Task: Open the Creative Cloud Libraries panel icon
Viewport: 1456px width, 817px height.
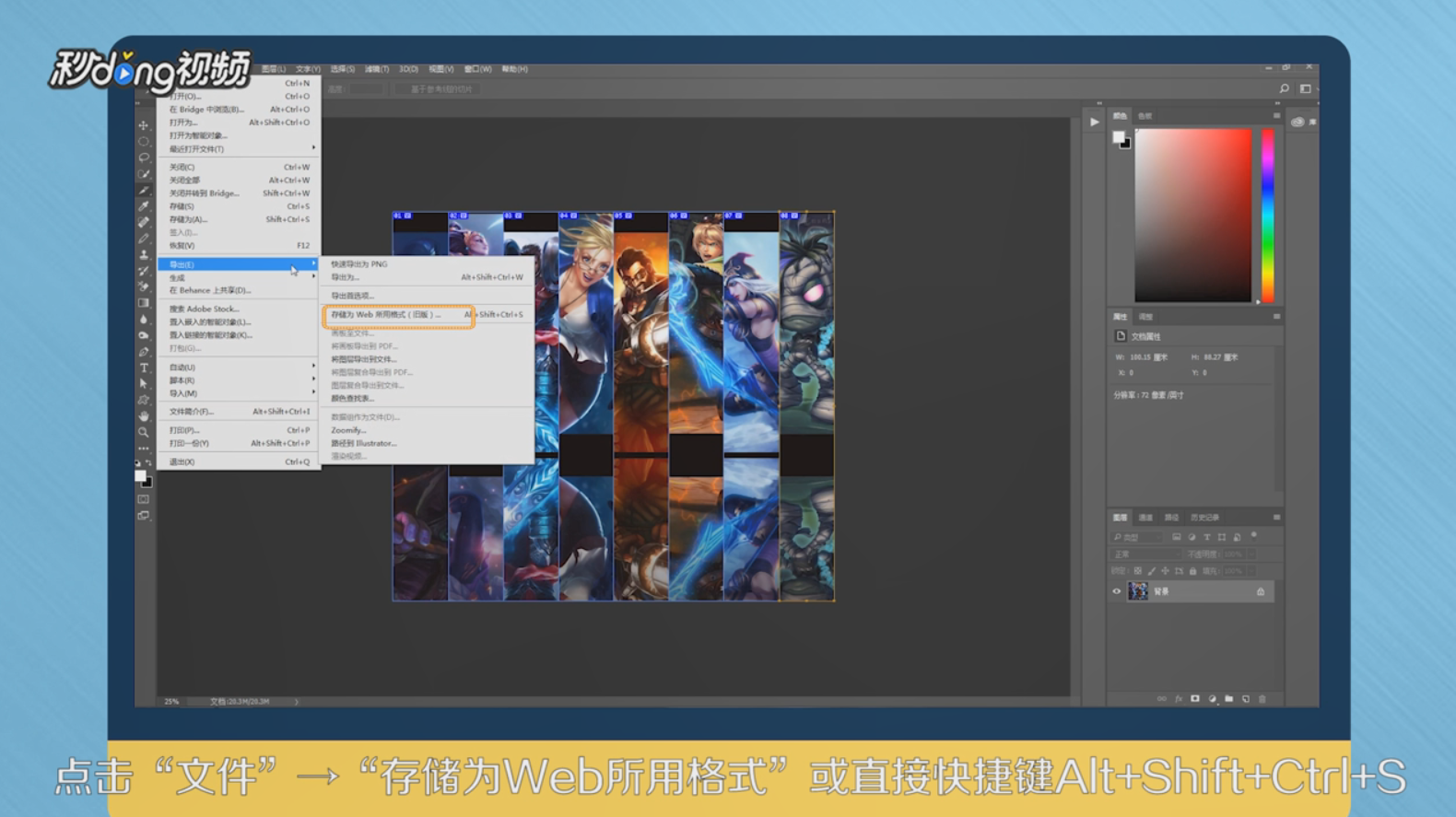Action: 1297,122
